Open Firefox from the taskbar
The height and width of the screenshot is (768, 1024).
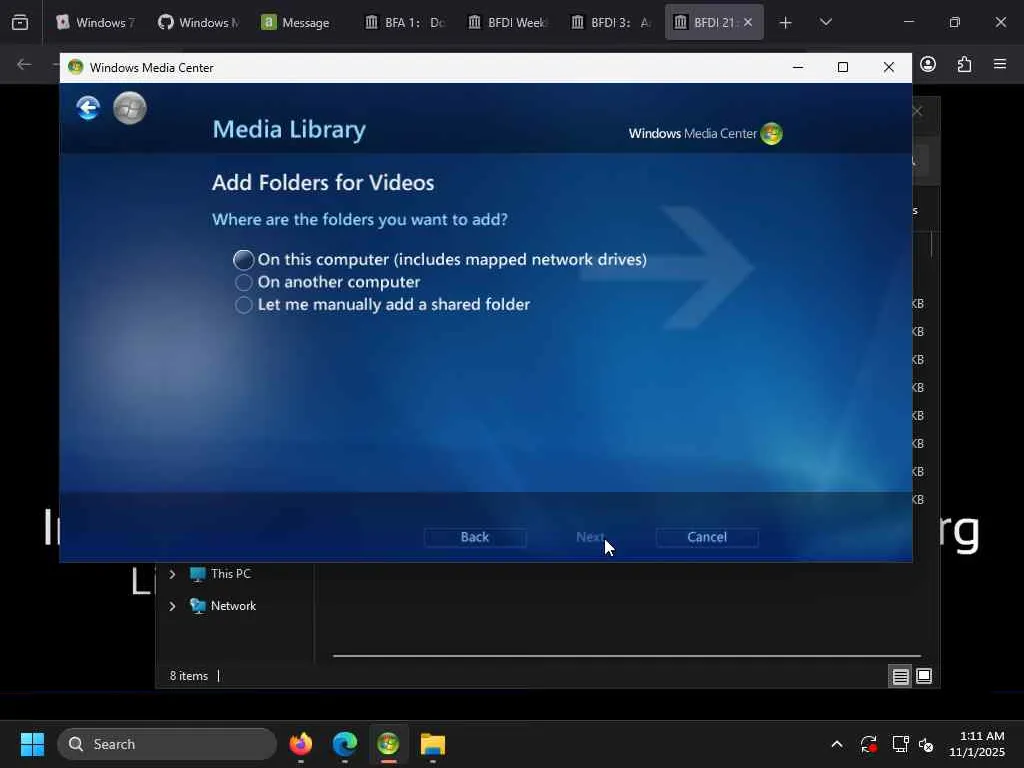[301, 744]
